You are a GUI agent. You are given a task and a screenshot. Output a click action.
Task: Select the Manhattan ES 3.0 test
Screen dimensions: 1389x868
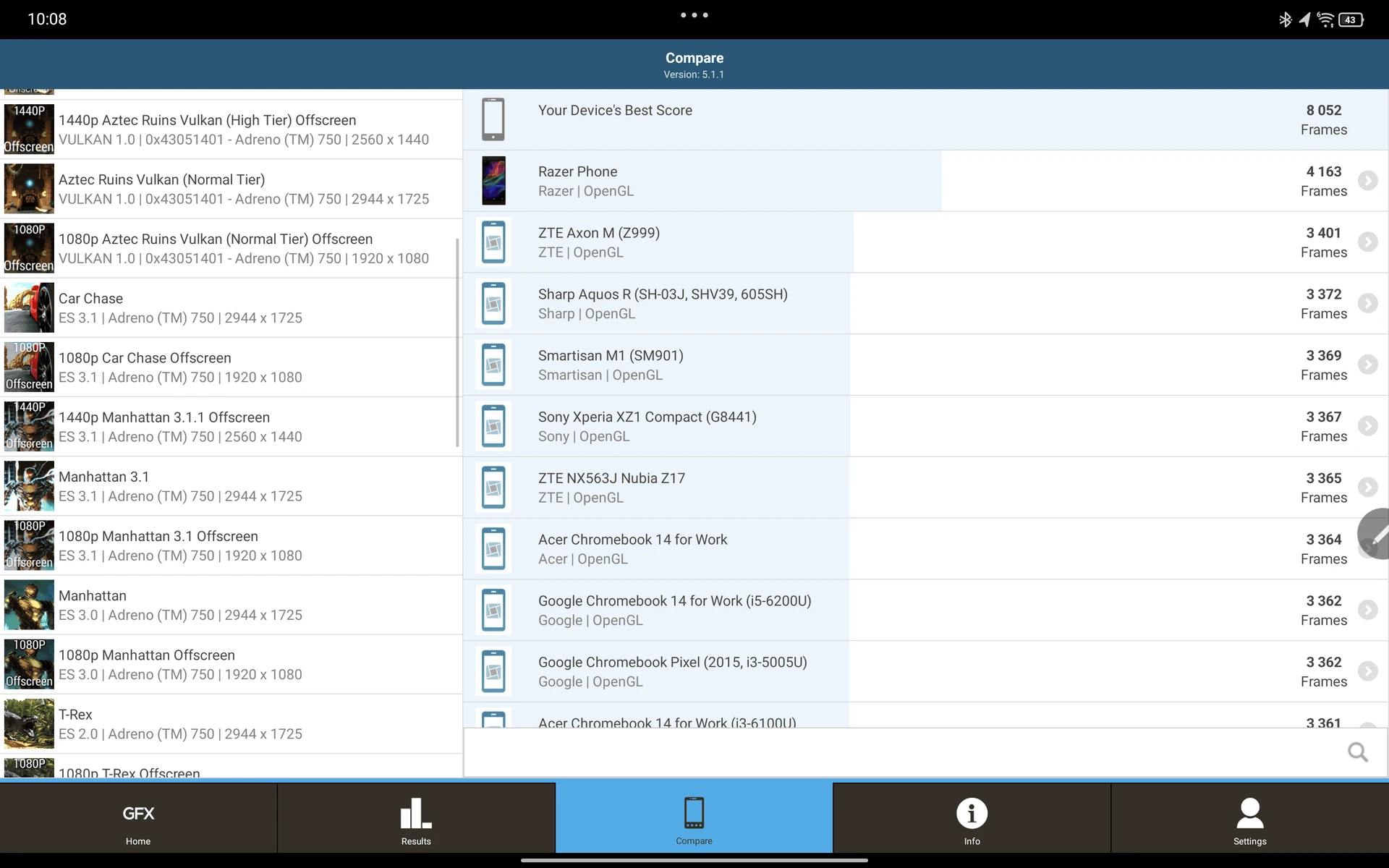pos(231,605)
